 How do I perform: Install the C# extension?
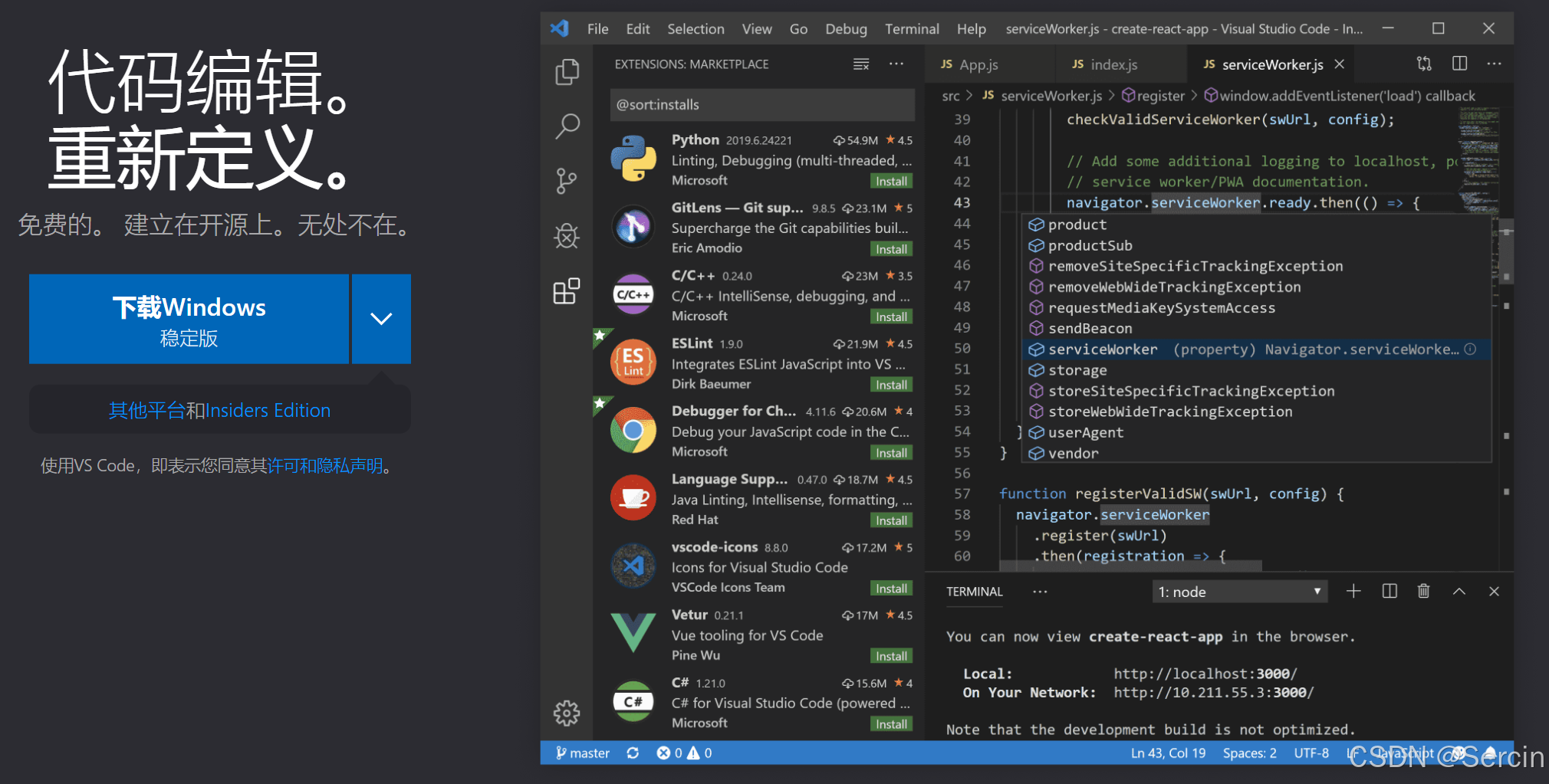click(891, 724)
